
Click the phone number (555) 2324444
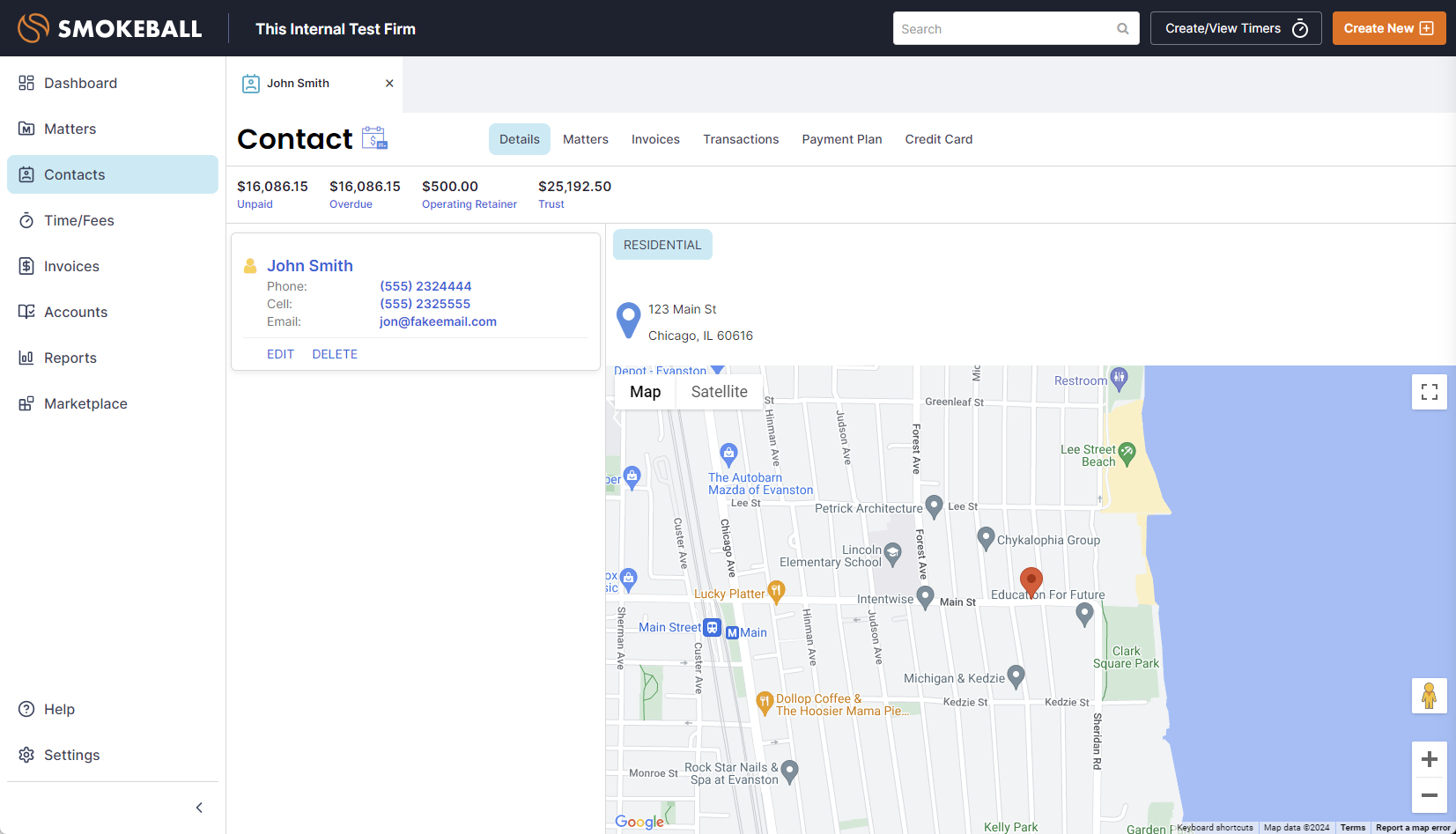click(x=425, y=286)
